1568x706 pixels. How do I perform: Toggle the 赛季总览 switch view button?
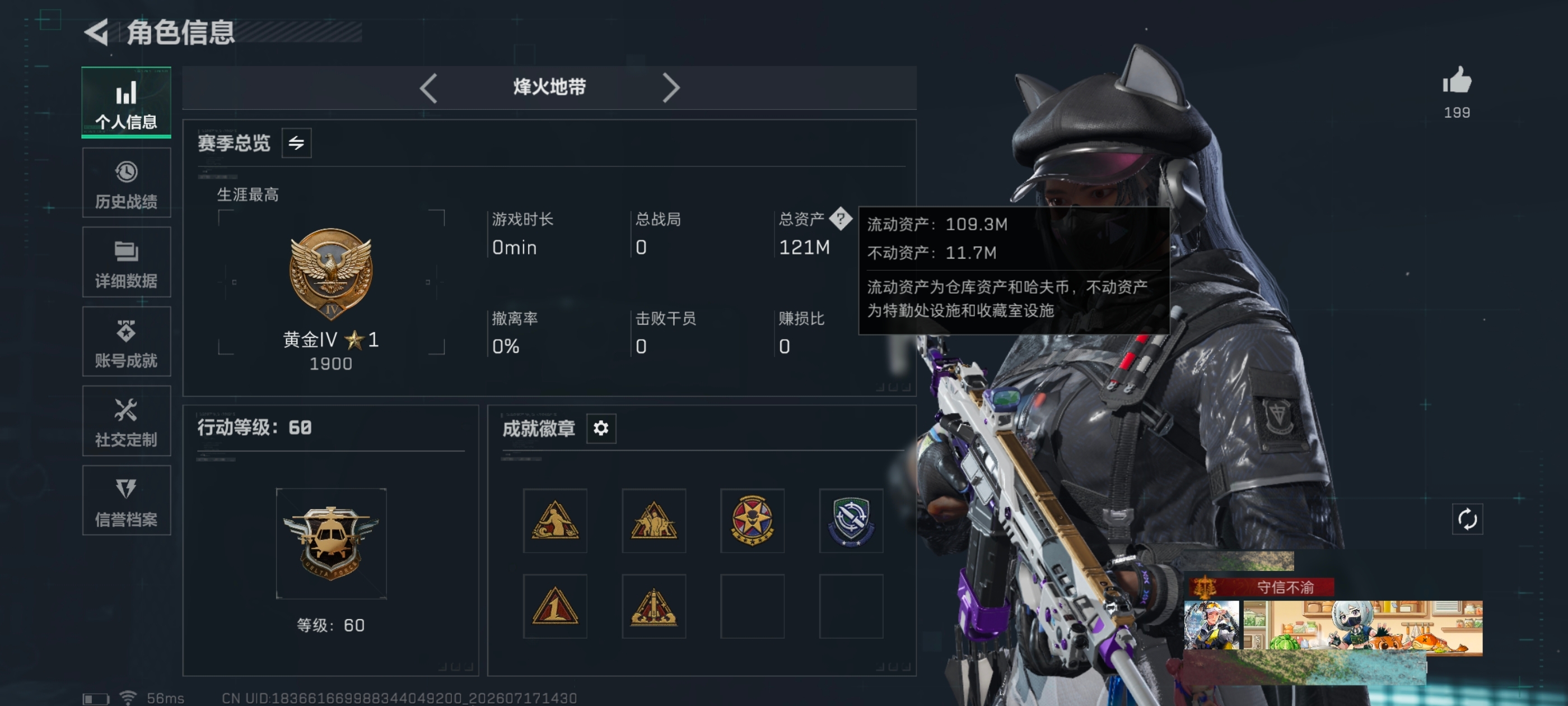coord(296,142)
